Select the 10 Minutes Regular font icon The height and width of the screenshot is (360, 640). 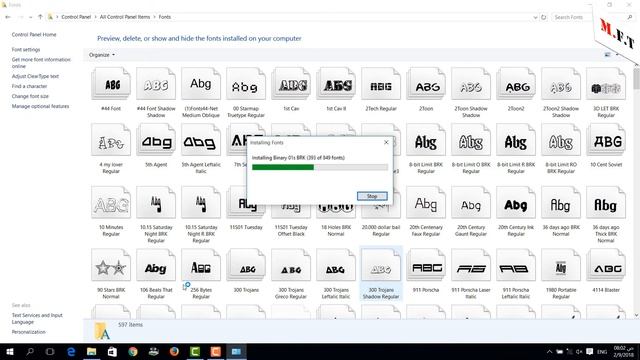tap(111, 202)
